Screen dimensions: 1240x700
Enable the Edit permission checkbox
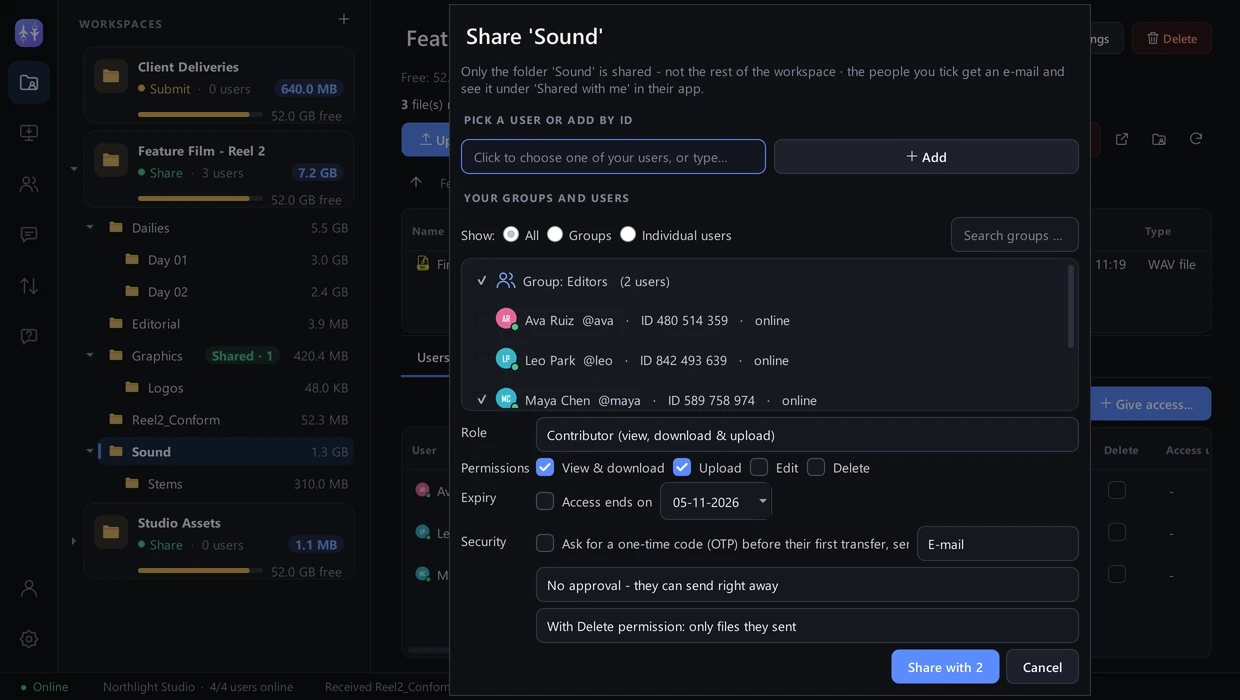[759, 467]
